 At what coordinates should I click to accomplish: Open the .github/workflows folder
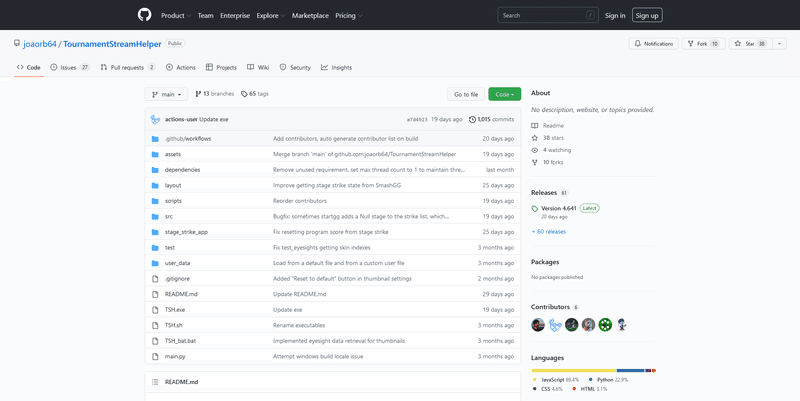coord(188,139)
